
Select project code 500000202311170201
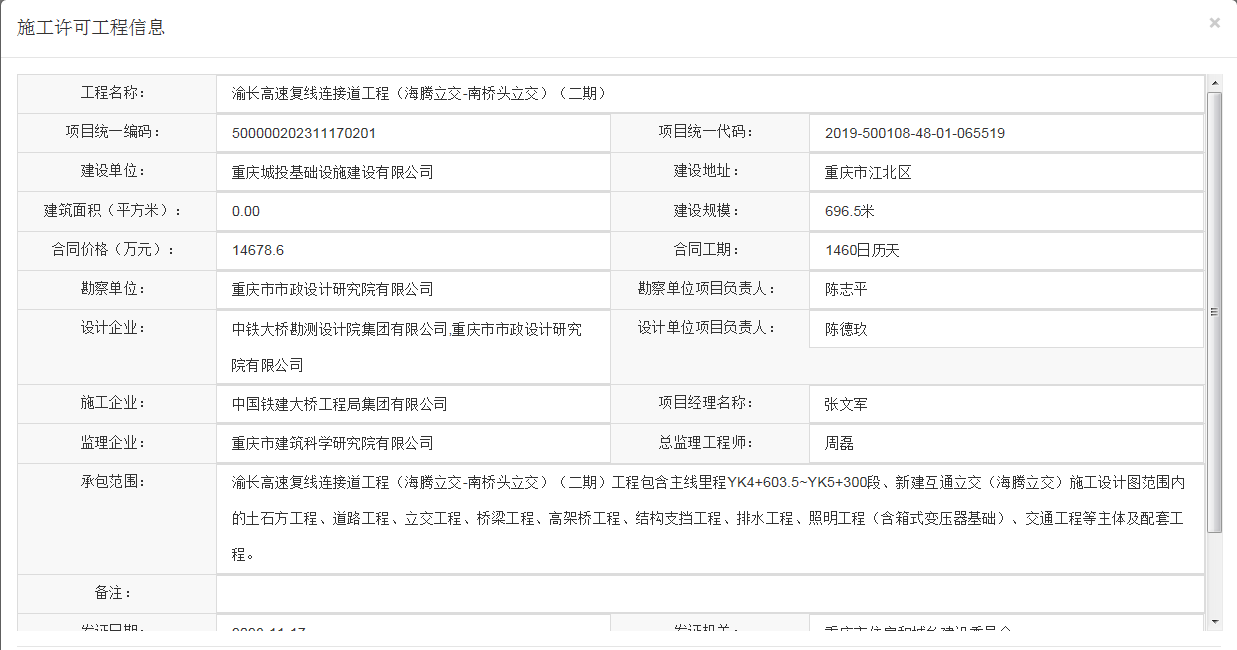pos(304,133)
